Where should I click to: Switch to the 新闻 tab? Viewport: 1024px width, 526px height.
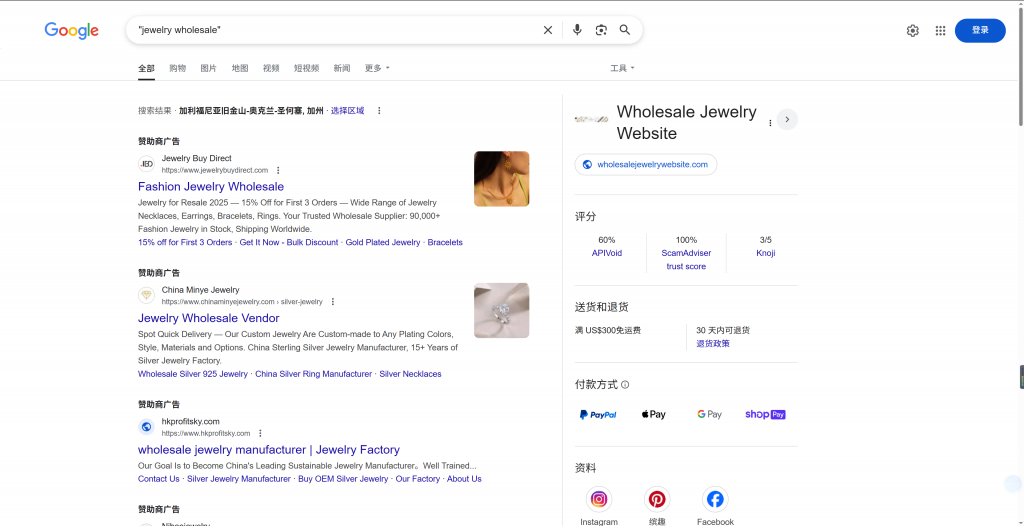(342, 68)
